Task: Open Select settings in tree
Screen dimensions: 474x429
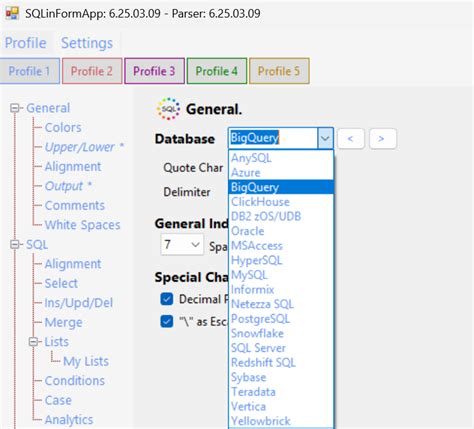Action: point(61,283)
